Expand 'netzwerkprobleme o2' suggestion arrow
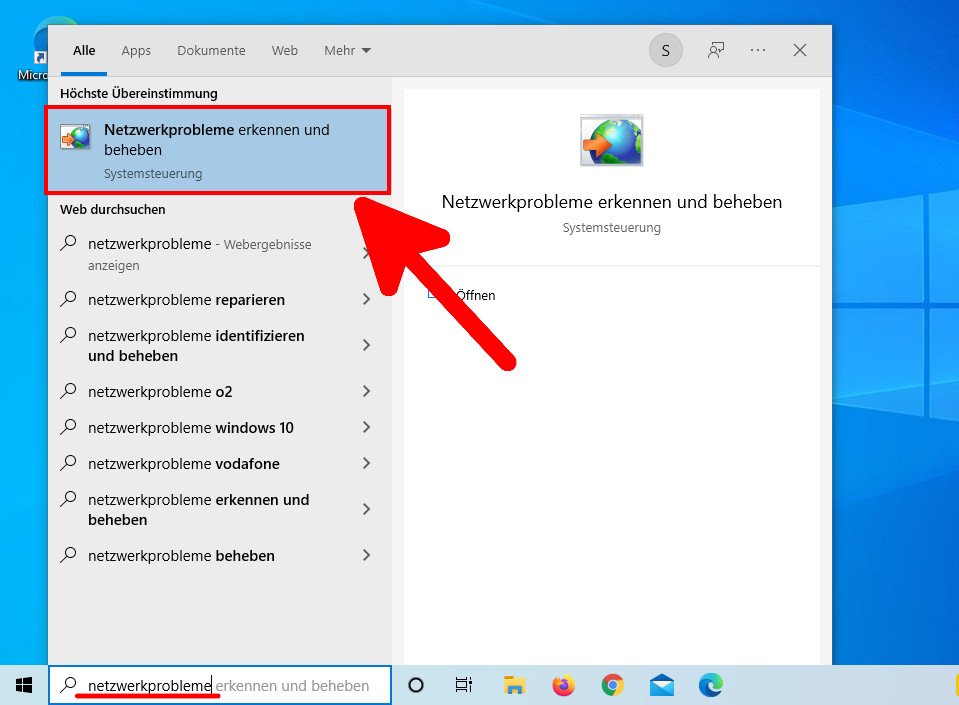This screenshot has width=959, height=705. (x=366, y=392)
